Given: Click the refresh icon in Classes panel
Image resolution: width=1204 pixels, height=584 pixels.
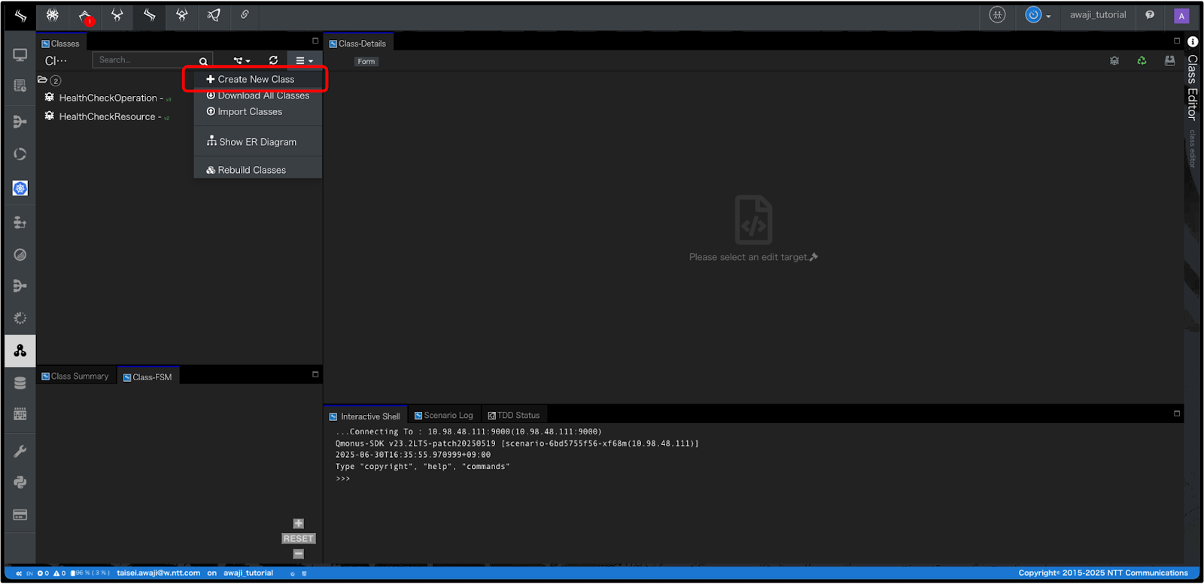Looking at the screenshot, I should (273, 61).
